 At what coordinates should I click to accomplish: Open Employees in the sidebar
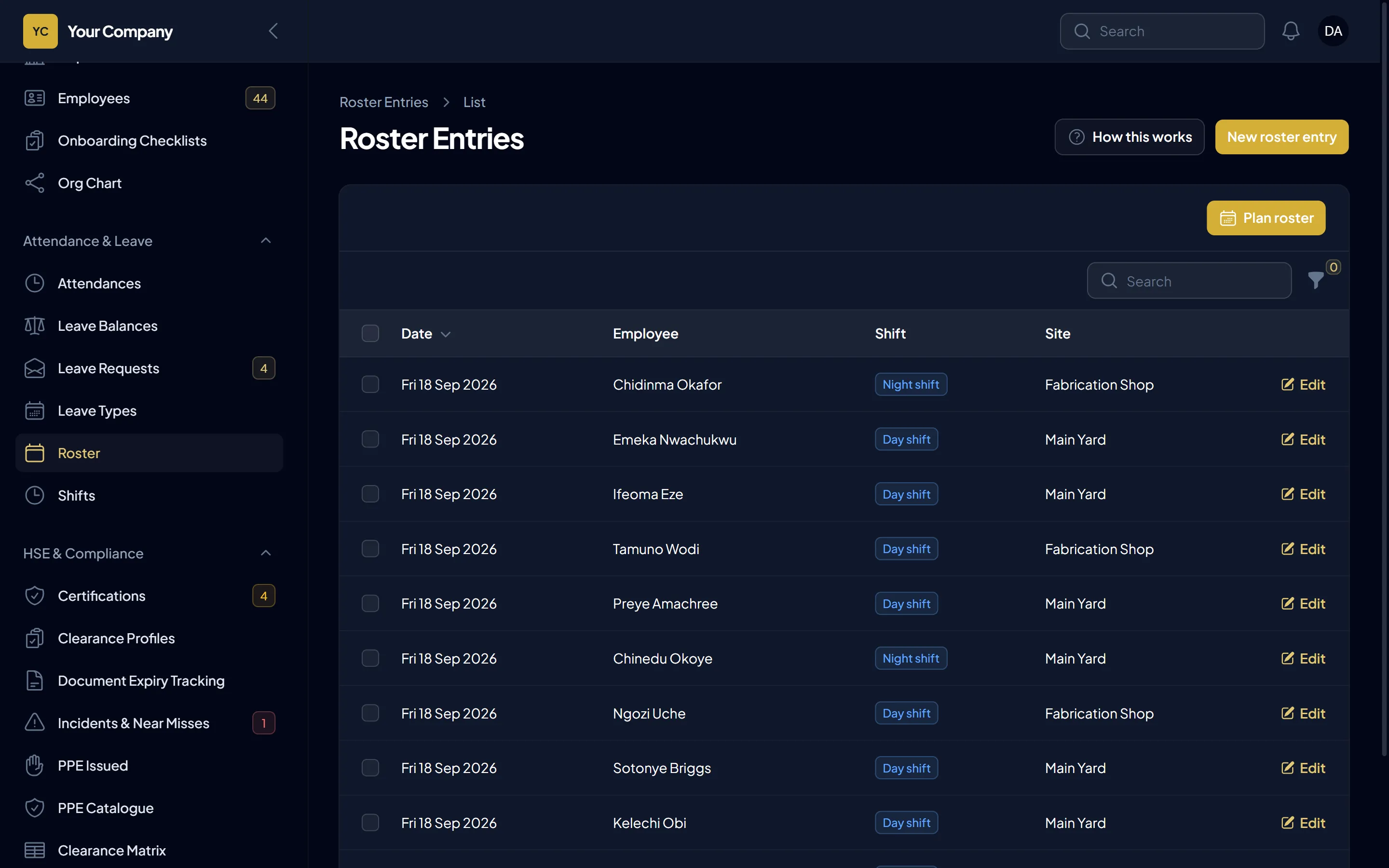[x=149, y=98]
